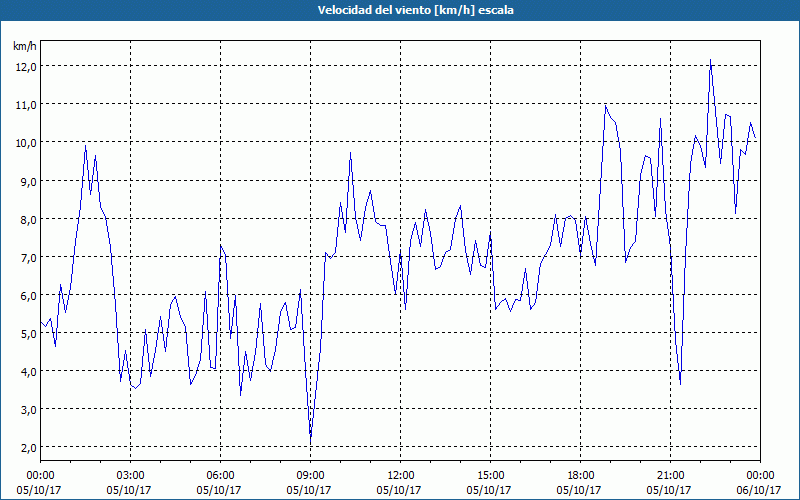
Task: Click the '03:00' time label
Action: click(131, 476)
